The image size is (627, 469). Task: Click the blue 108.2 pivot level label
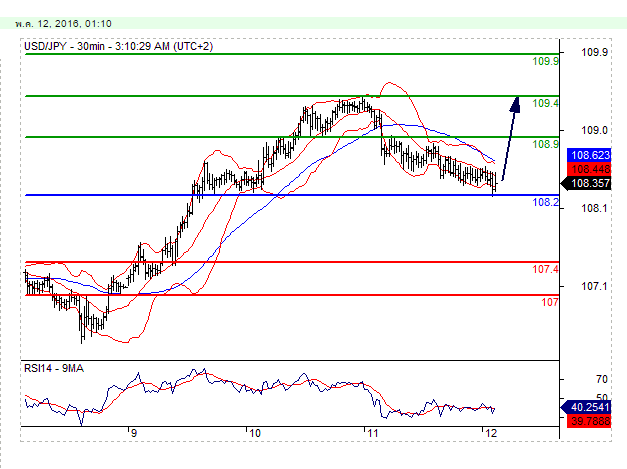[x=545, y=202]
